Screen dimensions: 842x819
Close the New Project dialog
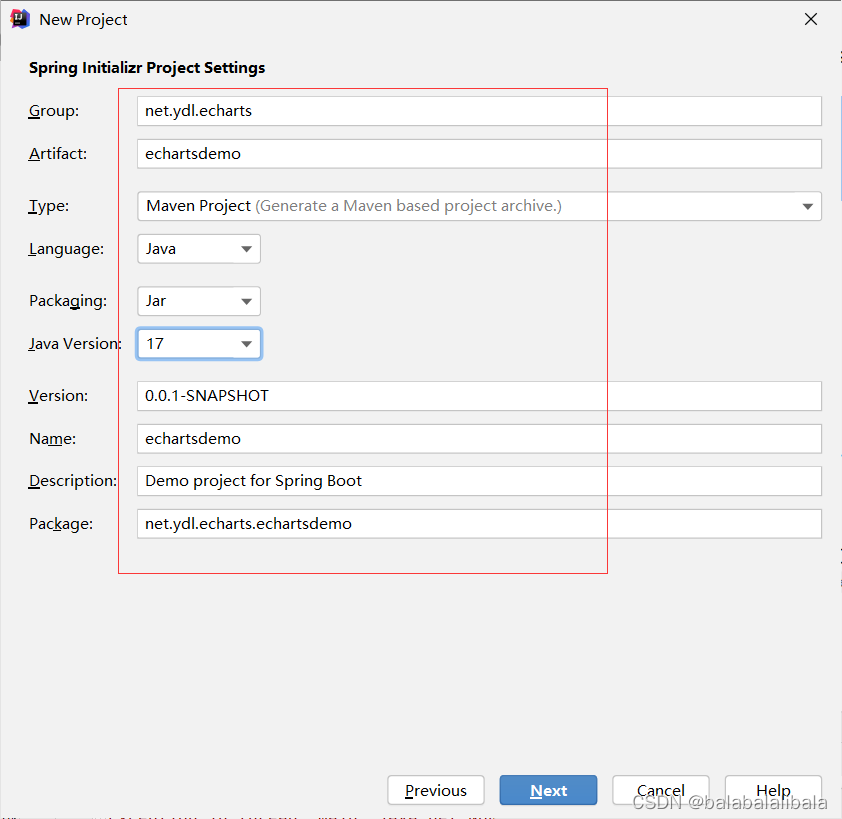(811, 19)
